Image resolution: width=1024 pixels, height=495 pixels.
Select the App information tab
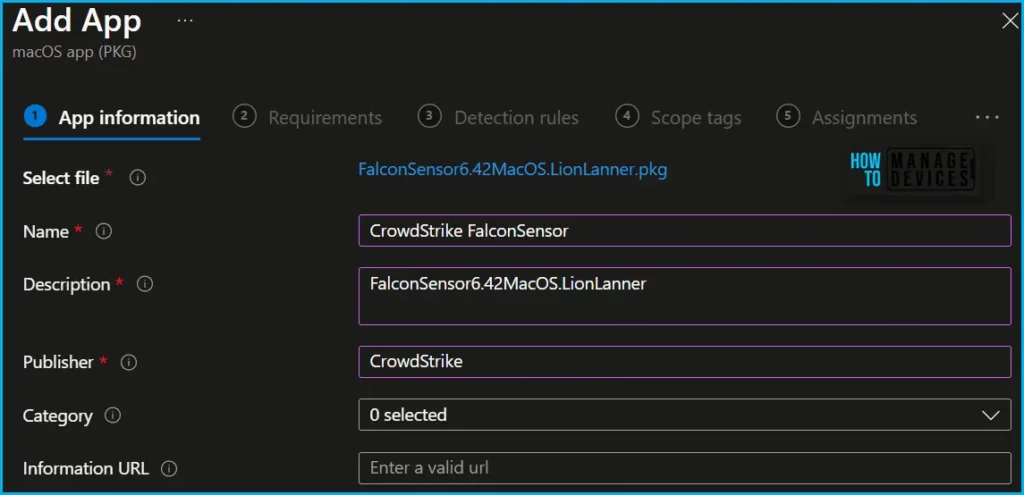click(x=112, y=118)
